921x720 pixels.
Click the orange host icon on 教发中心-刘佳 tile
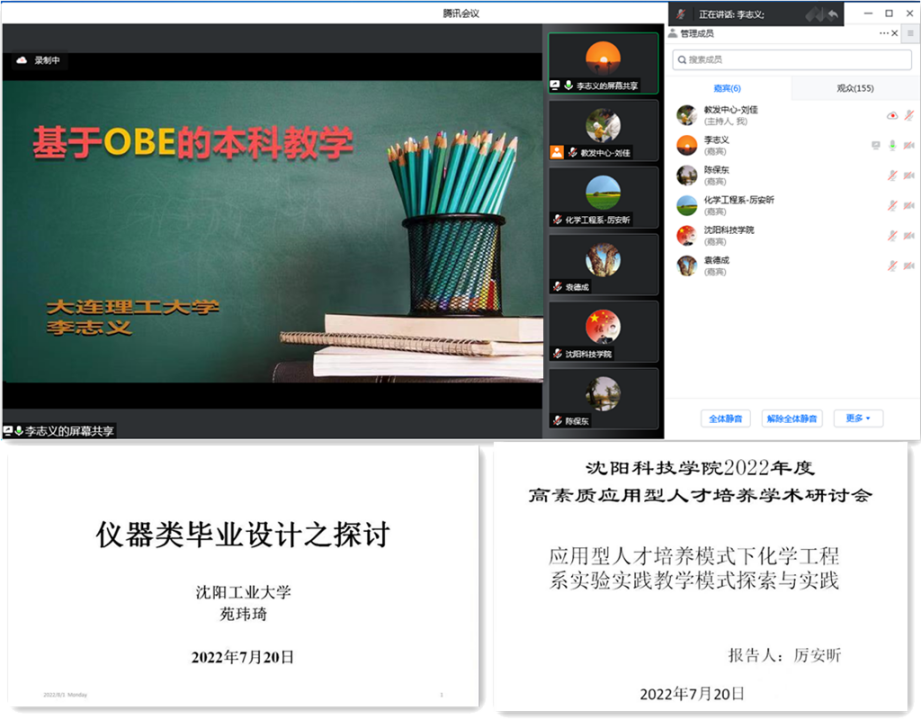pyautogui.click(x=557, y=152)
